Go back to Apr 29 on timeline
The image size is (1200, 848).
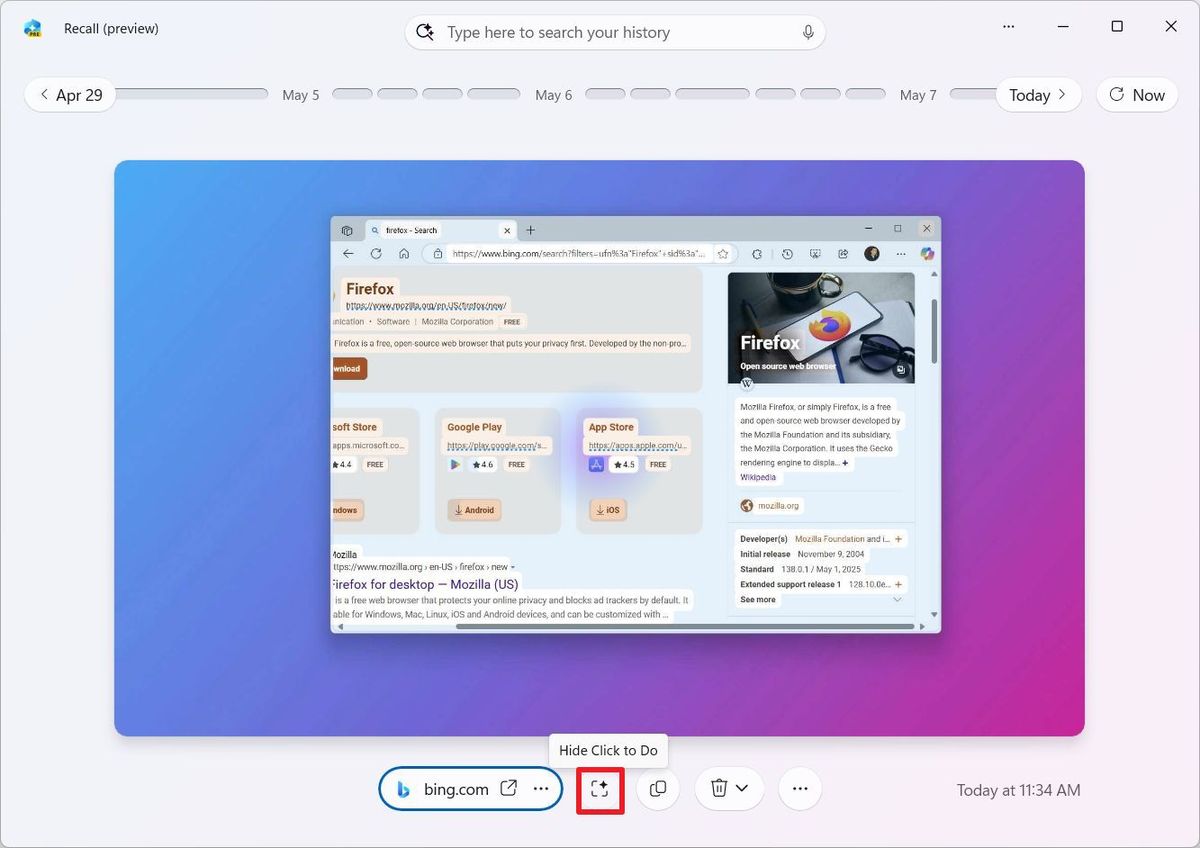(70, 95)
